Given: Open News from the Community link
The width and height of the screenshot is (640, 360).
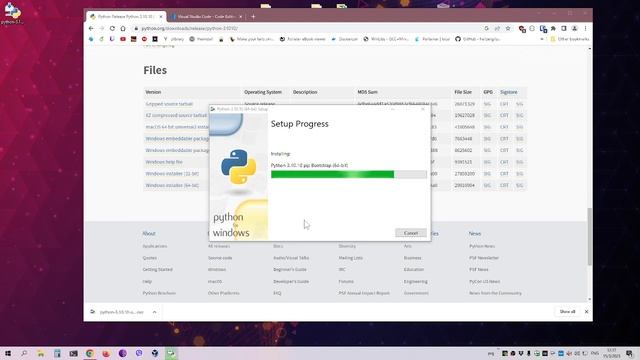Looking at the screenshot, I should click(495, 293).
